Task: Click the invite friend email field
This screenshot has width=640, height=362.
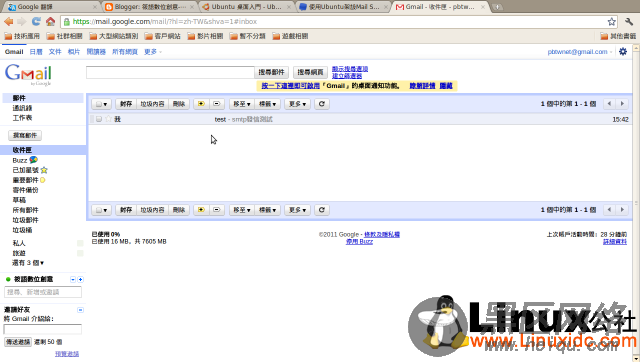Action: click(43, 329)
